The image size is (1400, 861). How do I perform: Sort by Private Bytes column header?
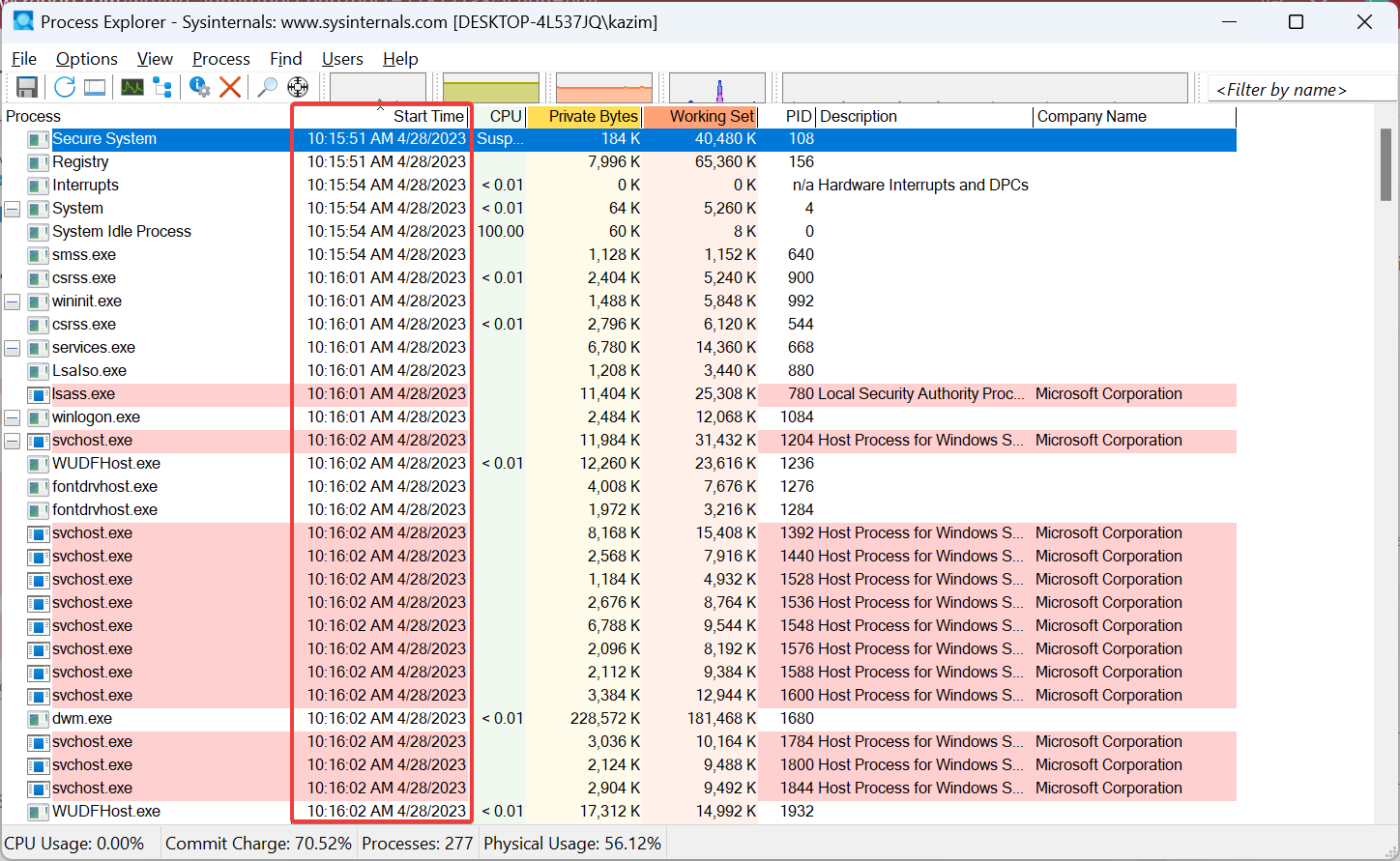pyautogui.click(x=584, y=116)
